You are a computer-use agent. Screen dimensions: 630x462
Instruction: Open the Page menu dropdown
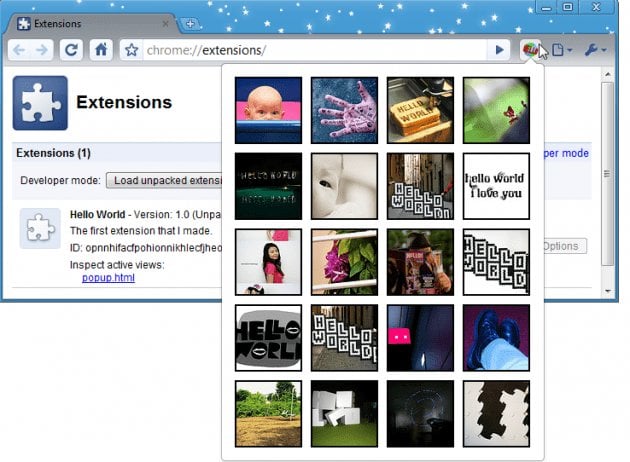562,50
